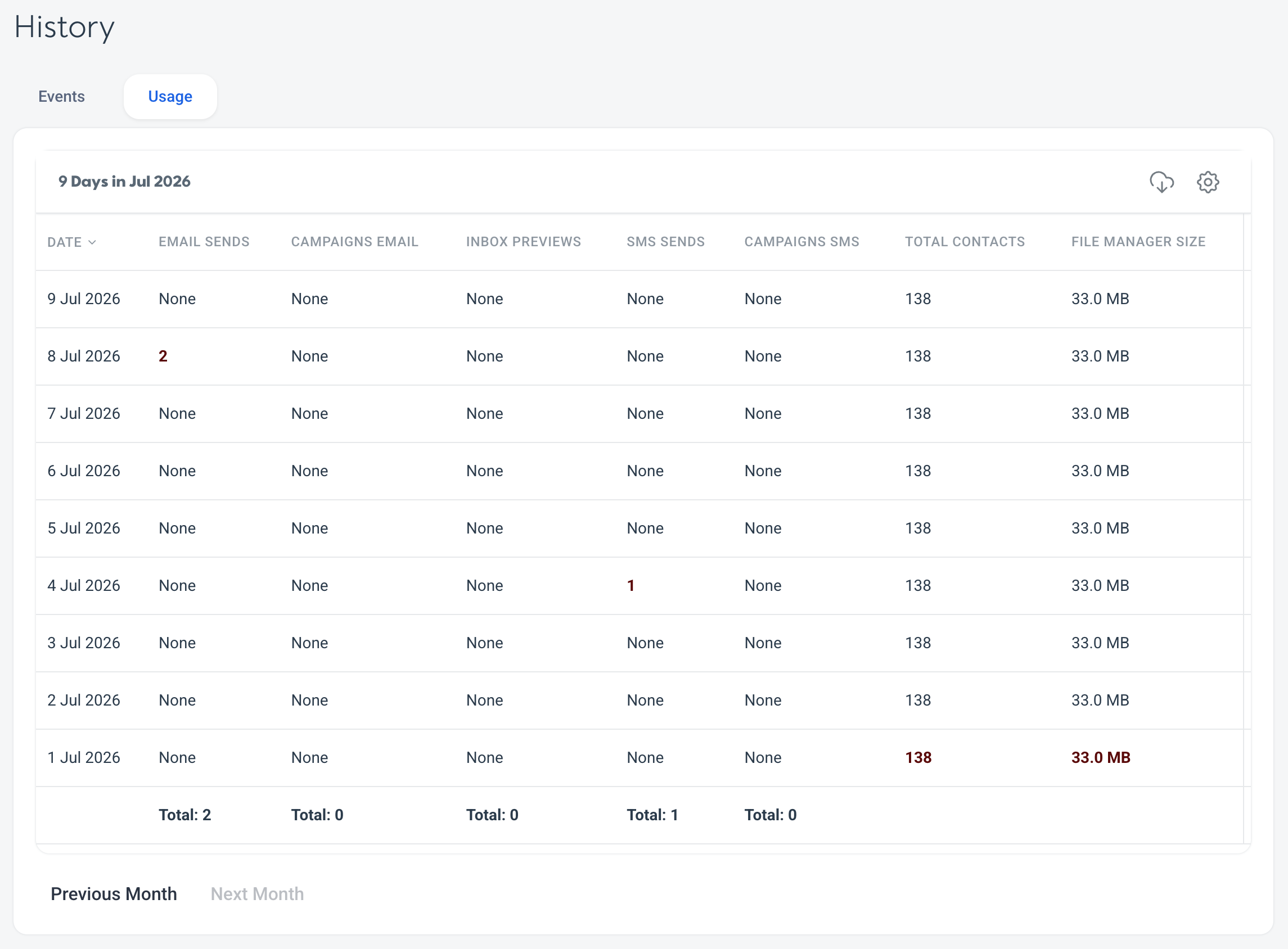Click the History page title

[64, 28]
